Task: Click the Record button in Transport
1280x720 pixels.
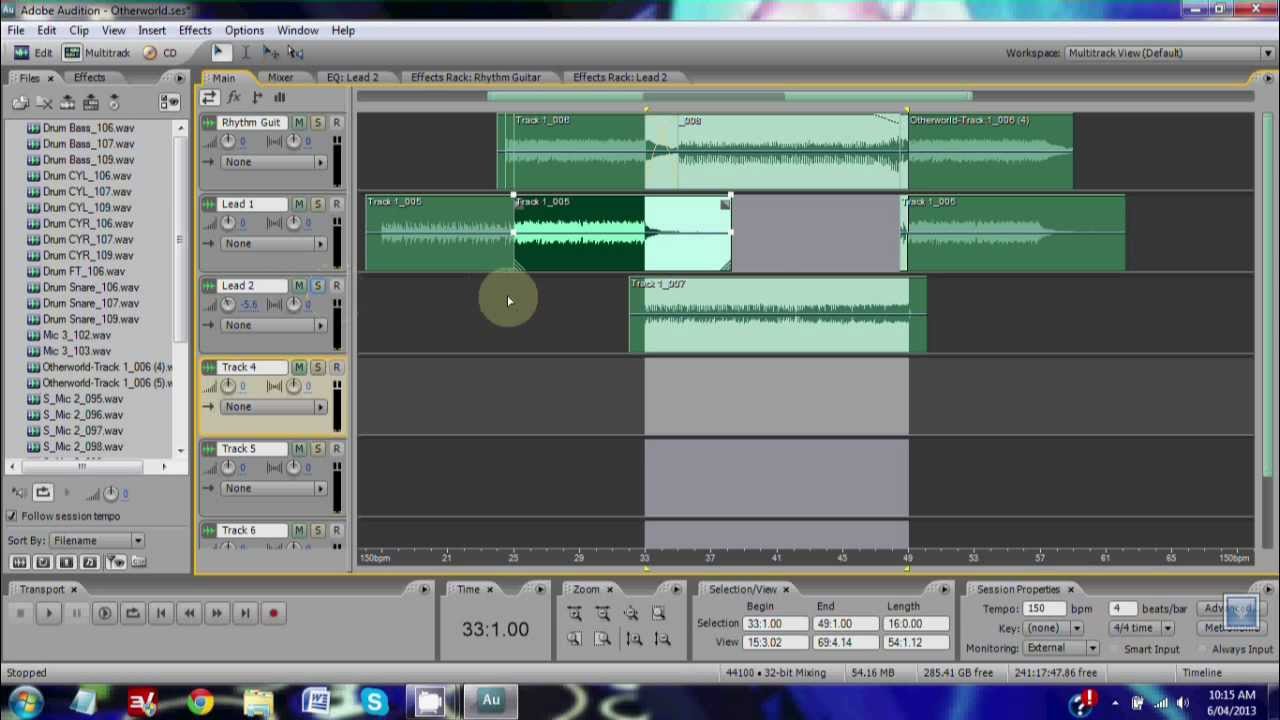Action: pos(273,614)
